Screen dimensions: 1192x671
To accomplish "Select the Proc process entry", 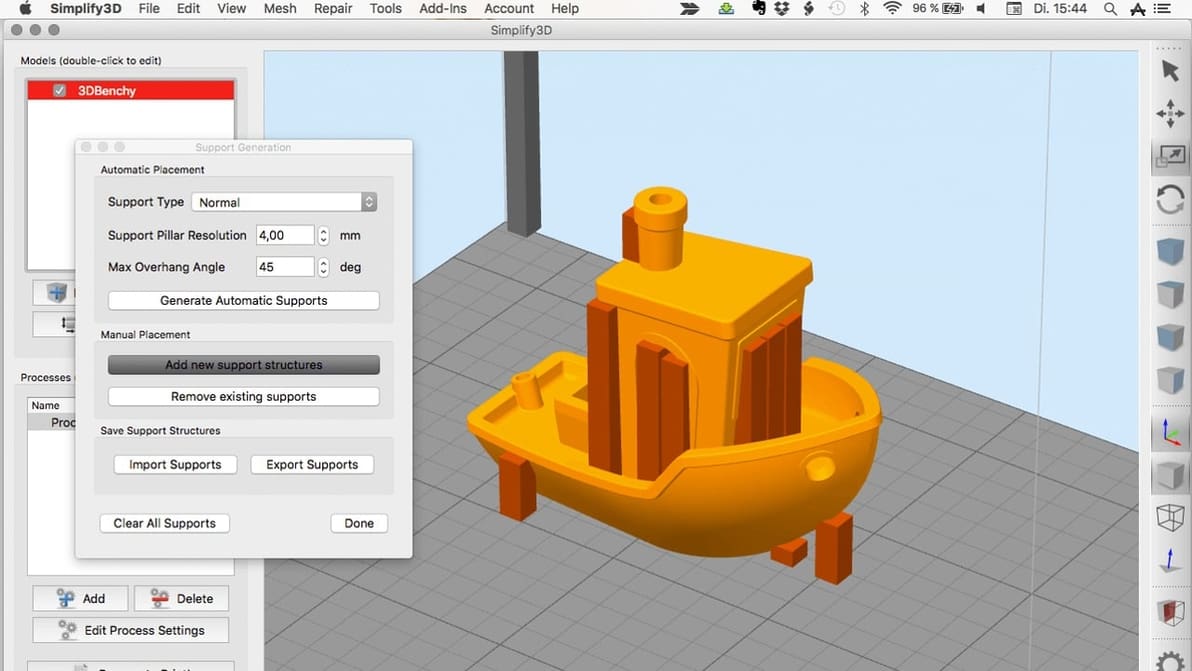I will (65, 422).
